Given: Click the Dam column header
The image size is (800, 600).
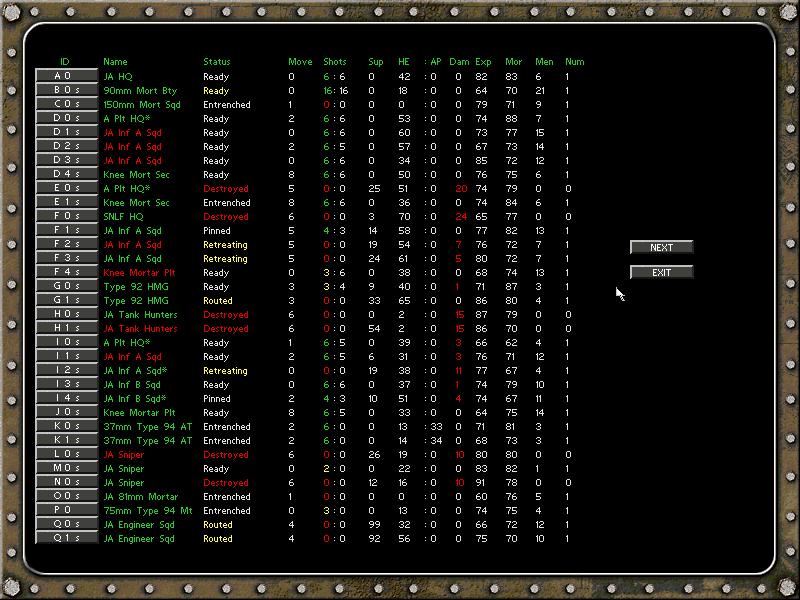Looking at the screenshot, I should click(459, 62).
